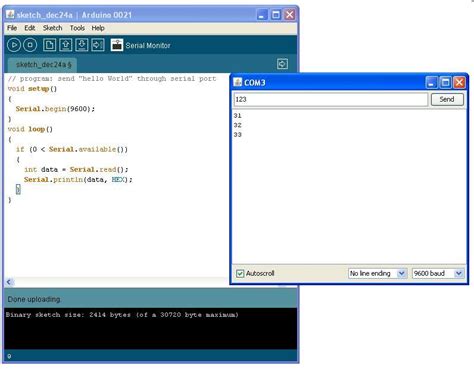Image resolution: width=474 pixels, height=369 pixels.
Task: Expand the No line ending dropdown
Action: tap(377, 273)
